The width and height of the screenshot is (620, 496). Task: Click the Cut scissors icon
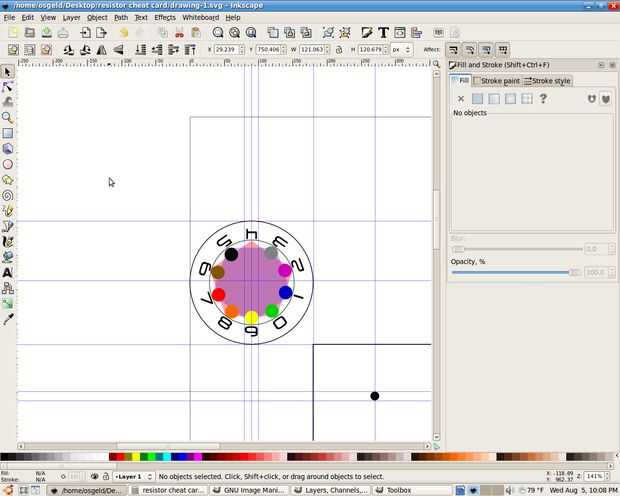point(179,32)
